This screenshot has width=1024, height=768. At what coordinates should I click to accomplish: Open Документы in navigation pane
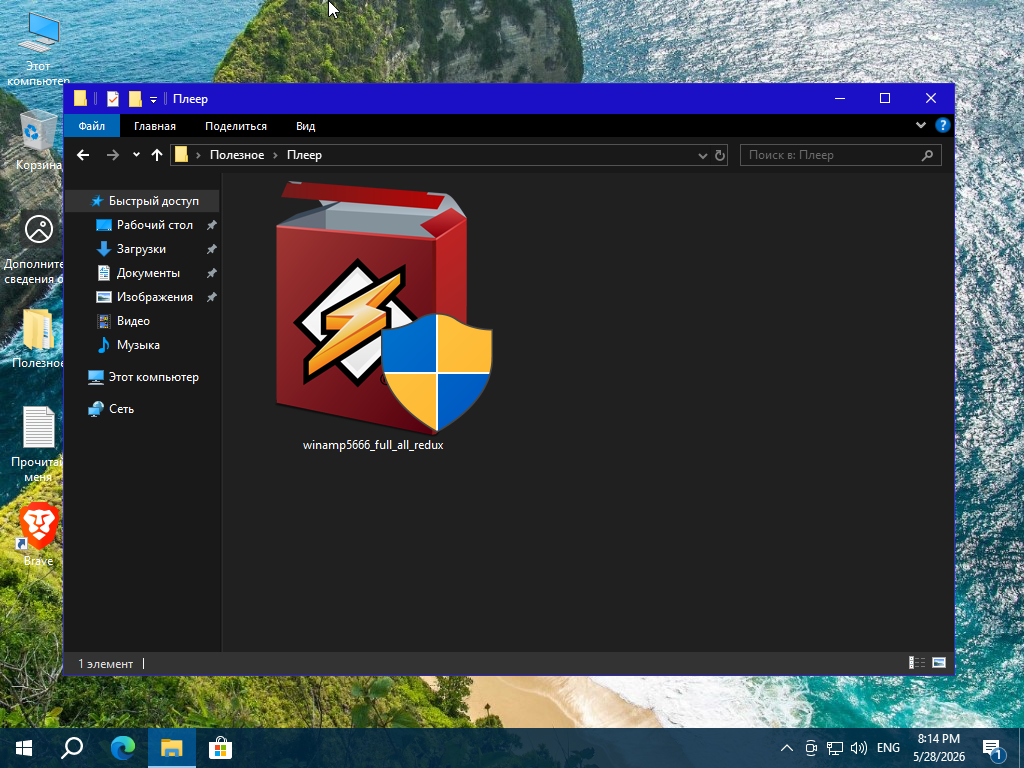tap(148, 273)
